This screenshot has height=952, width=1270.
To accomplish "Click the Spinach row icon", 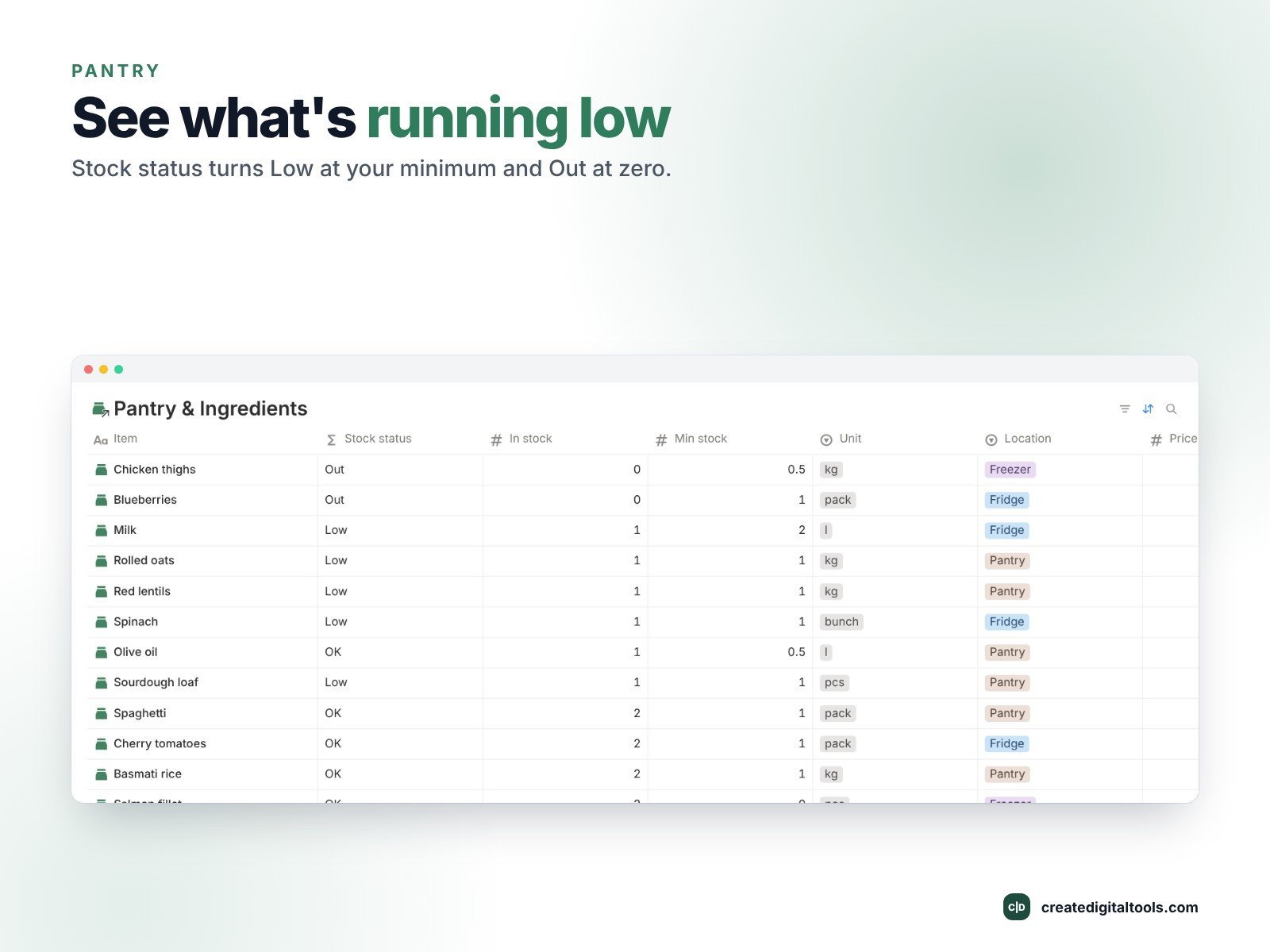I will pyautogui.click(x=102, y=622).
